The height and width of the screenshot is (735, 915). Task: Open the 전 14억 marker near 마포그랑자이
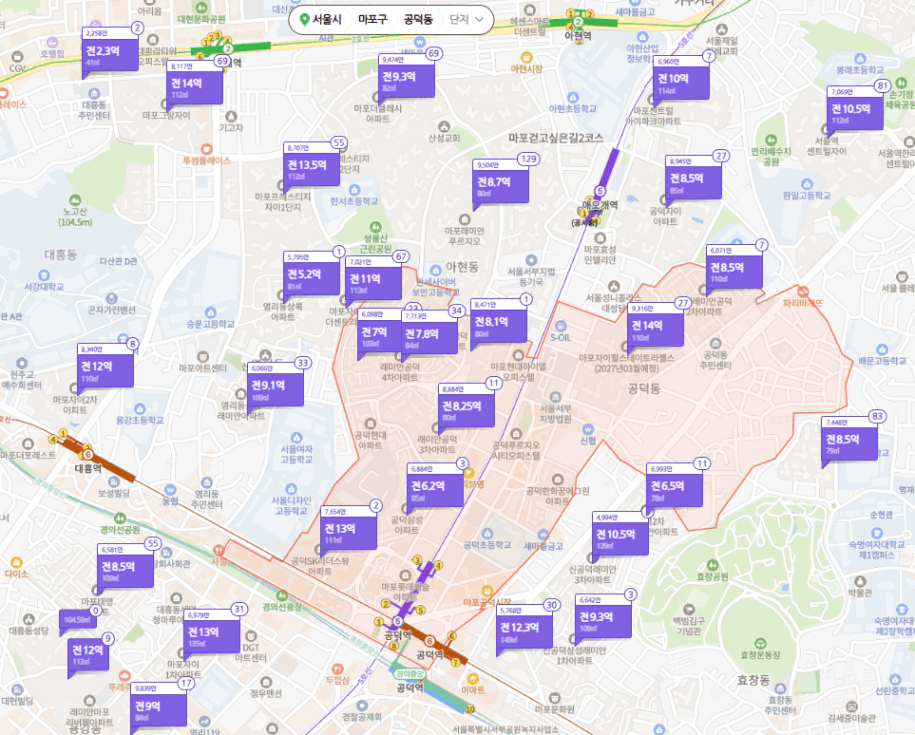[x=195, y=85]
